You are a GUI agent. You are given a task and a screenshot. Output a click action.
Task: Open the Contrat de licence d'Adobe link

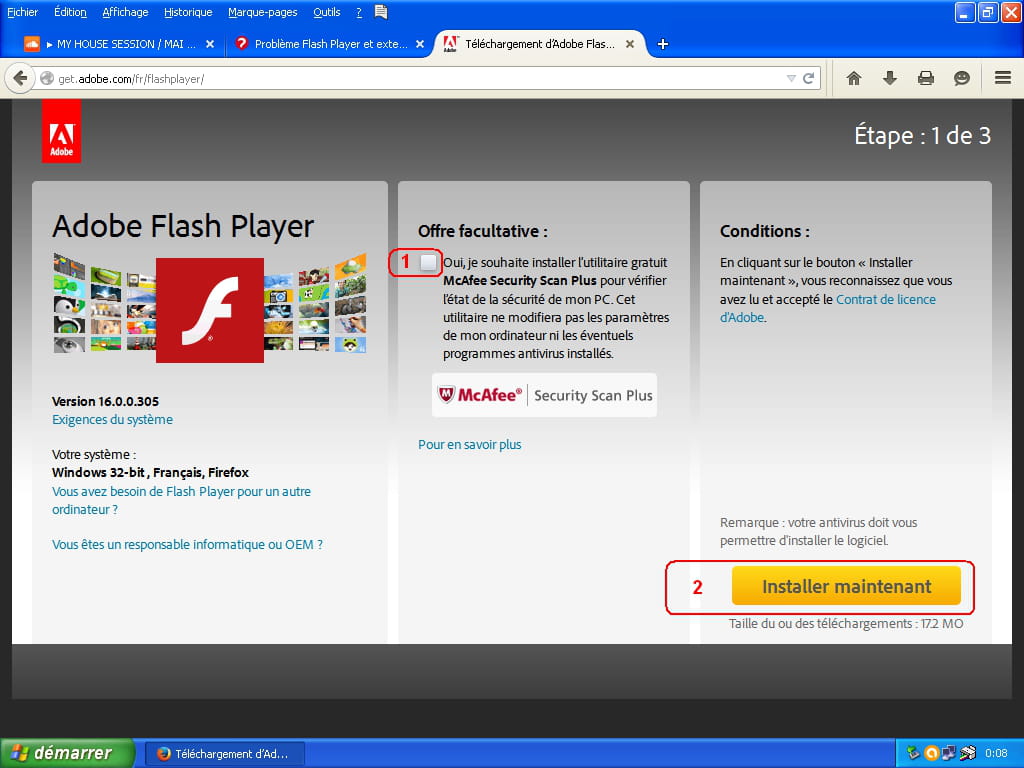(885, 299)
